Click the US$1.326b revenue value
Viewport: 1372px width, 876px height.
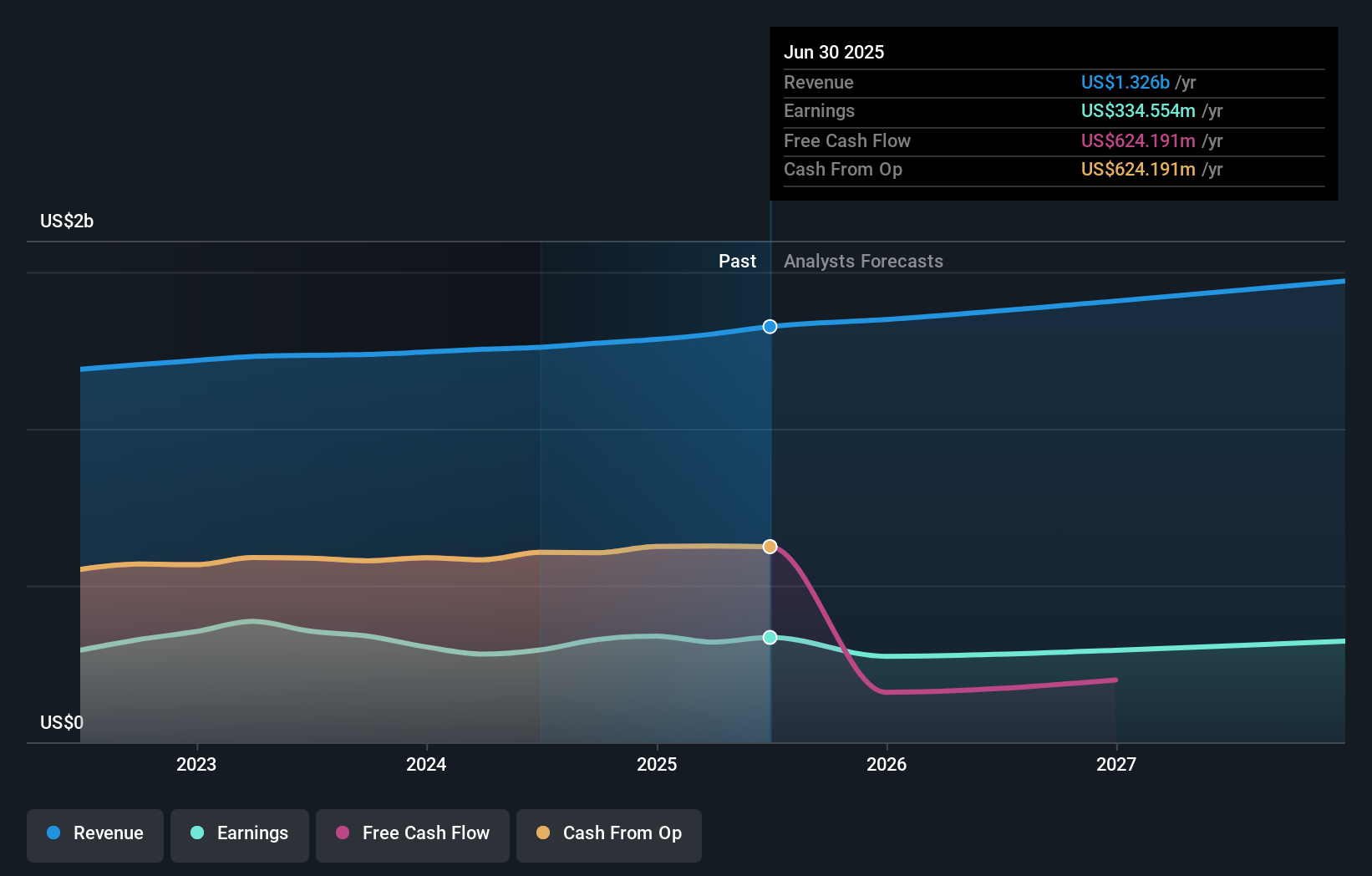tap(1125, 82)
